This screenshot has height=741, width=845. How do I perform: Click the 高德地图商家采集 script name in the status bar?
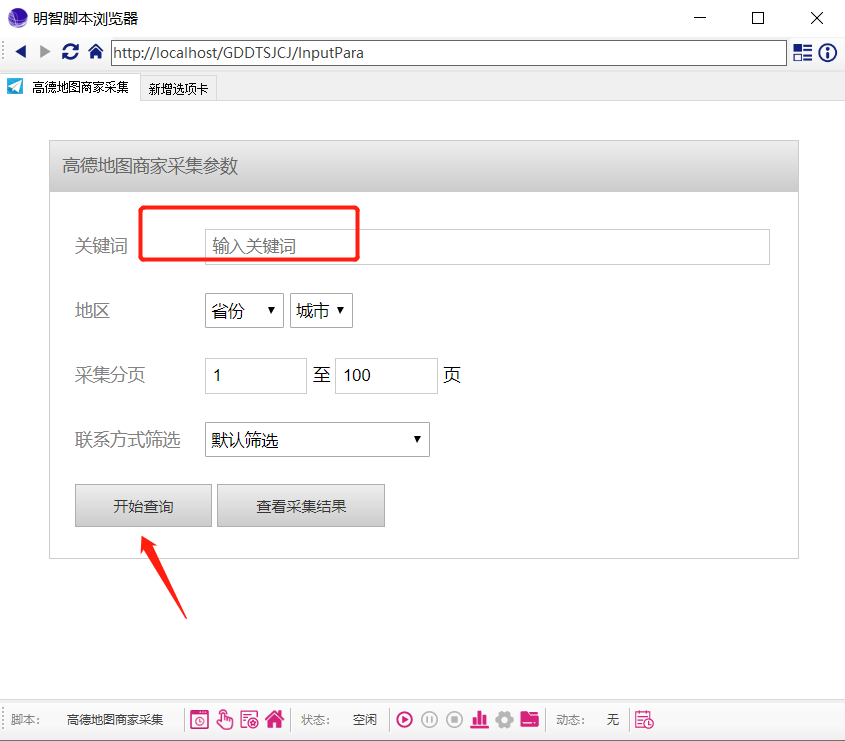115,719
